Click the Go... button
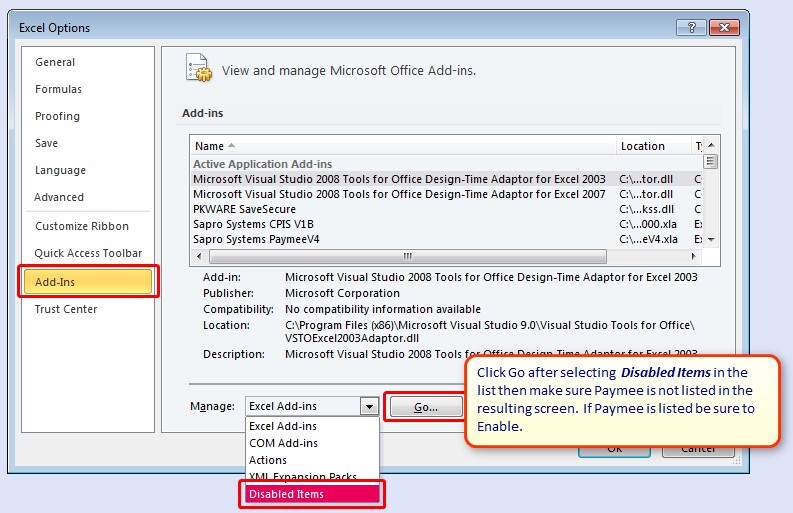The width and height of the screenshot is (793, 513). [426, 407]
